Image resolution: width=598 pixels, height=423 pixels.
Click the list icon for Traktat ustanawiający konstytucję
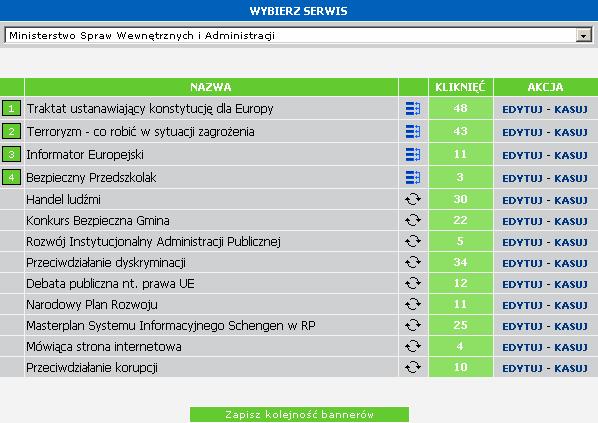413,109
